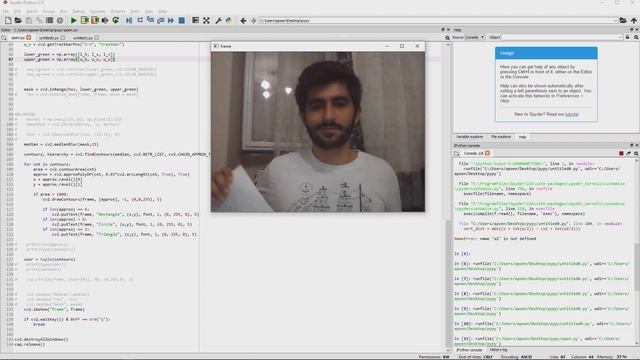Run the current selection or line
Image resolution: width=640 pixels, height=360 pixels.
click(x=105, y=20)
